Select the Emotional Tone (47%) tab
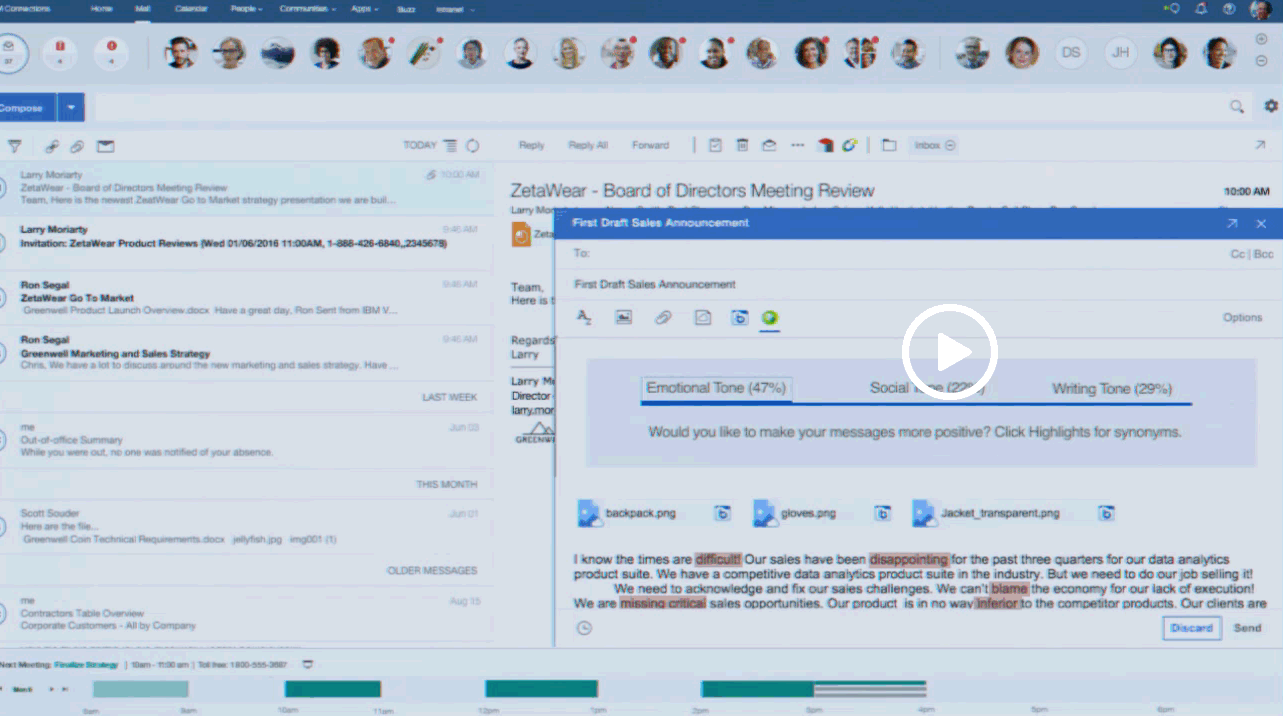 [716, 388]
